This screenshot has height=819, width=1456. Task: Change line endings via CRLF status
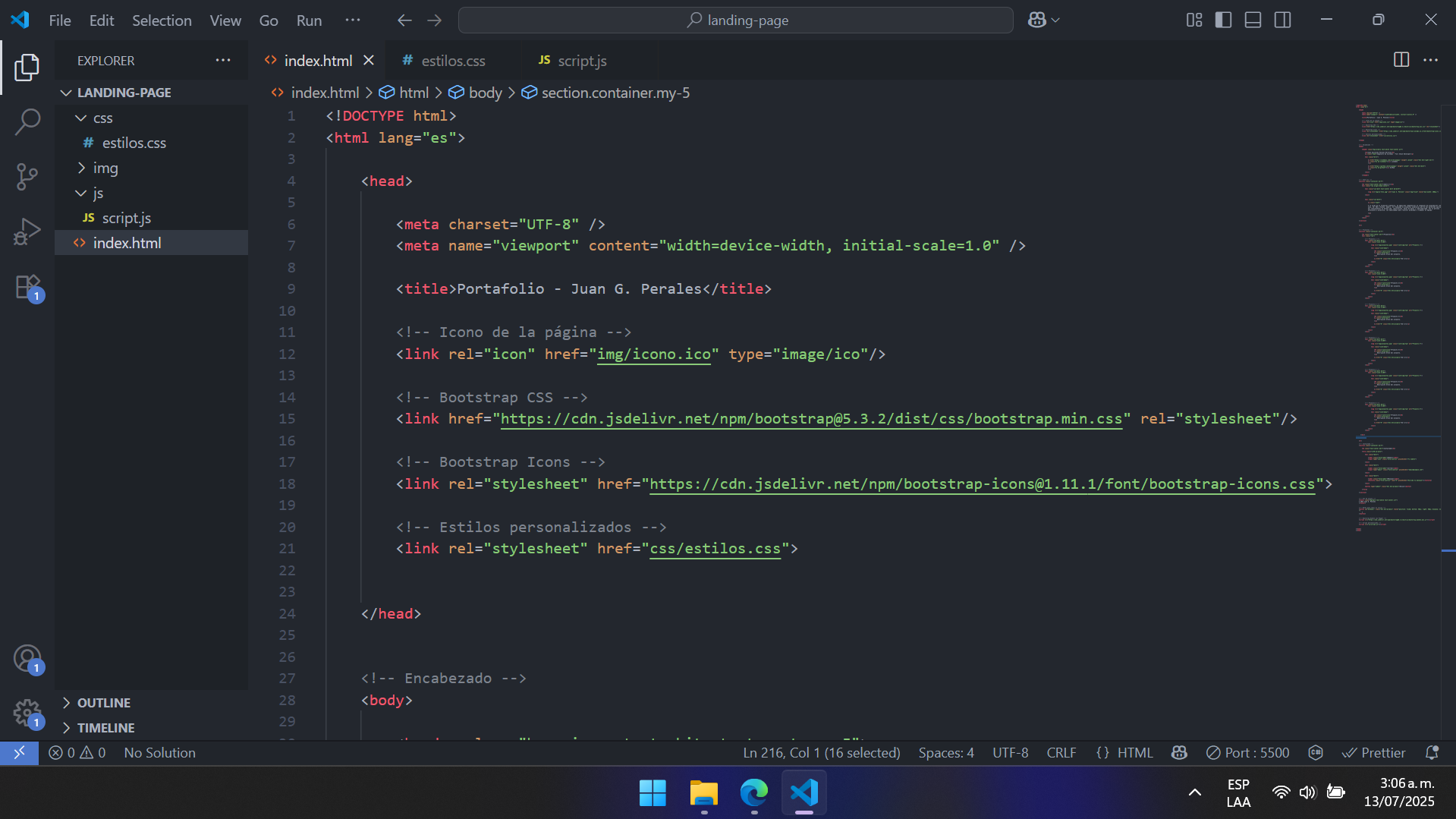coord(1061,753)
